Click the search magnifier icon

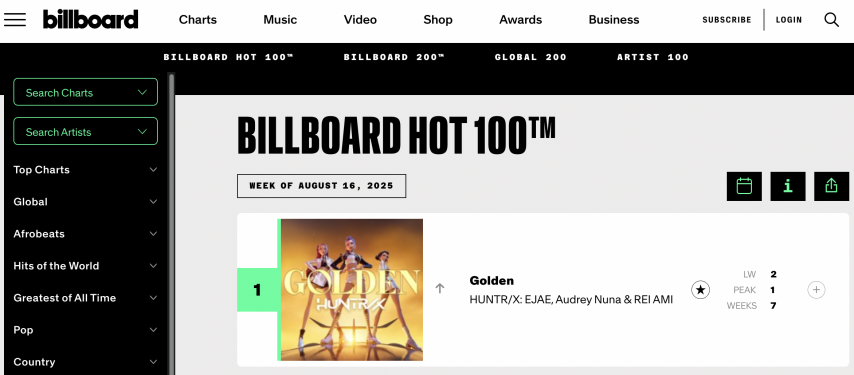tap(831, 20)
